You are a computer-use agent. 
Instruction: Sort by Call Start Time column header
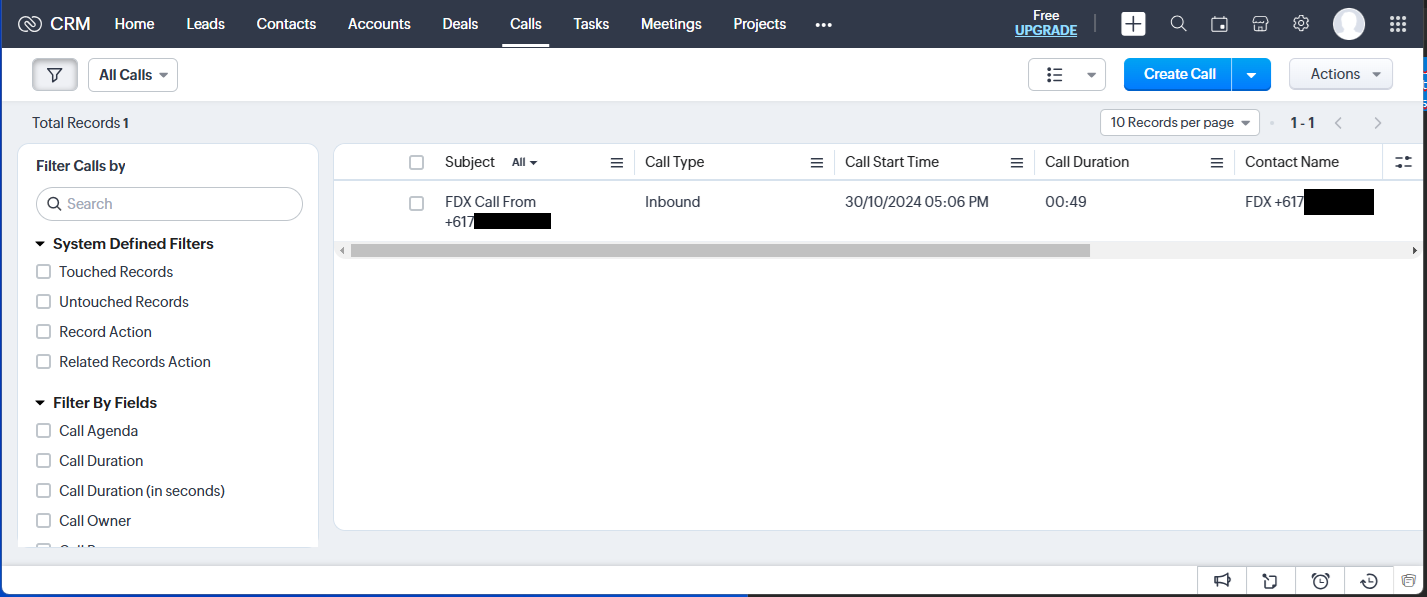tap(892, 162)
